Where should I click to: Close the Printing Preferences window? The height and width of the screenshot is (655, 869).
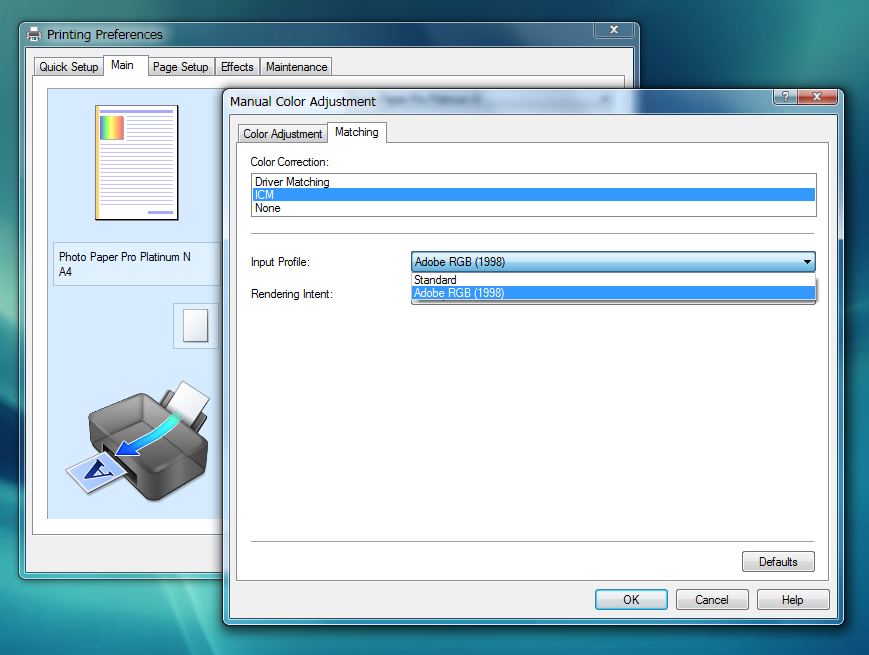pos(613,30)
